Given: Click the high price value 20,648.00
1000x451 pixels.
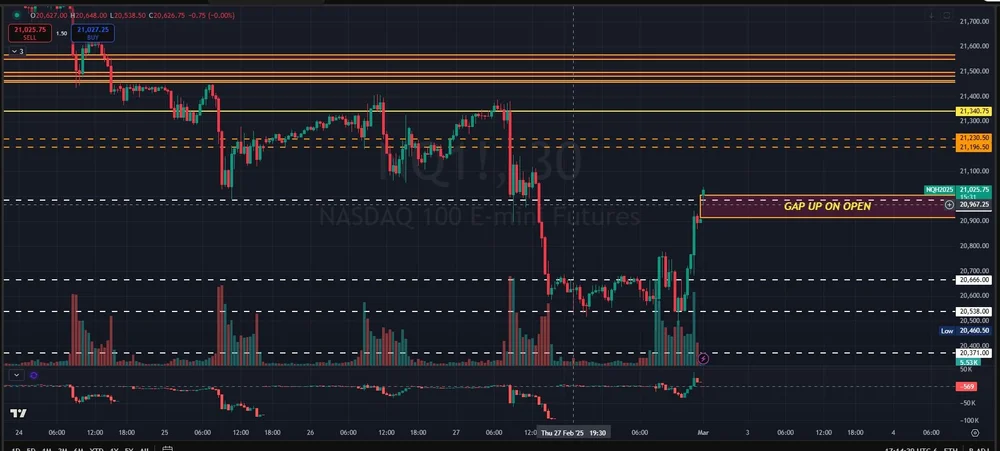Looking at the screenshot, I should pyautogui.click(x=91, y=15).
